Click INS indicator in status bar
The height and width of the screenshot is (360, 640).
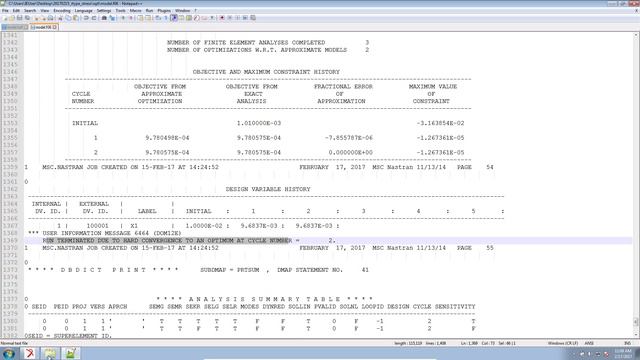(x=627, y=343)
